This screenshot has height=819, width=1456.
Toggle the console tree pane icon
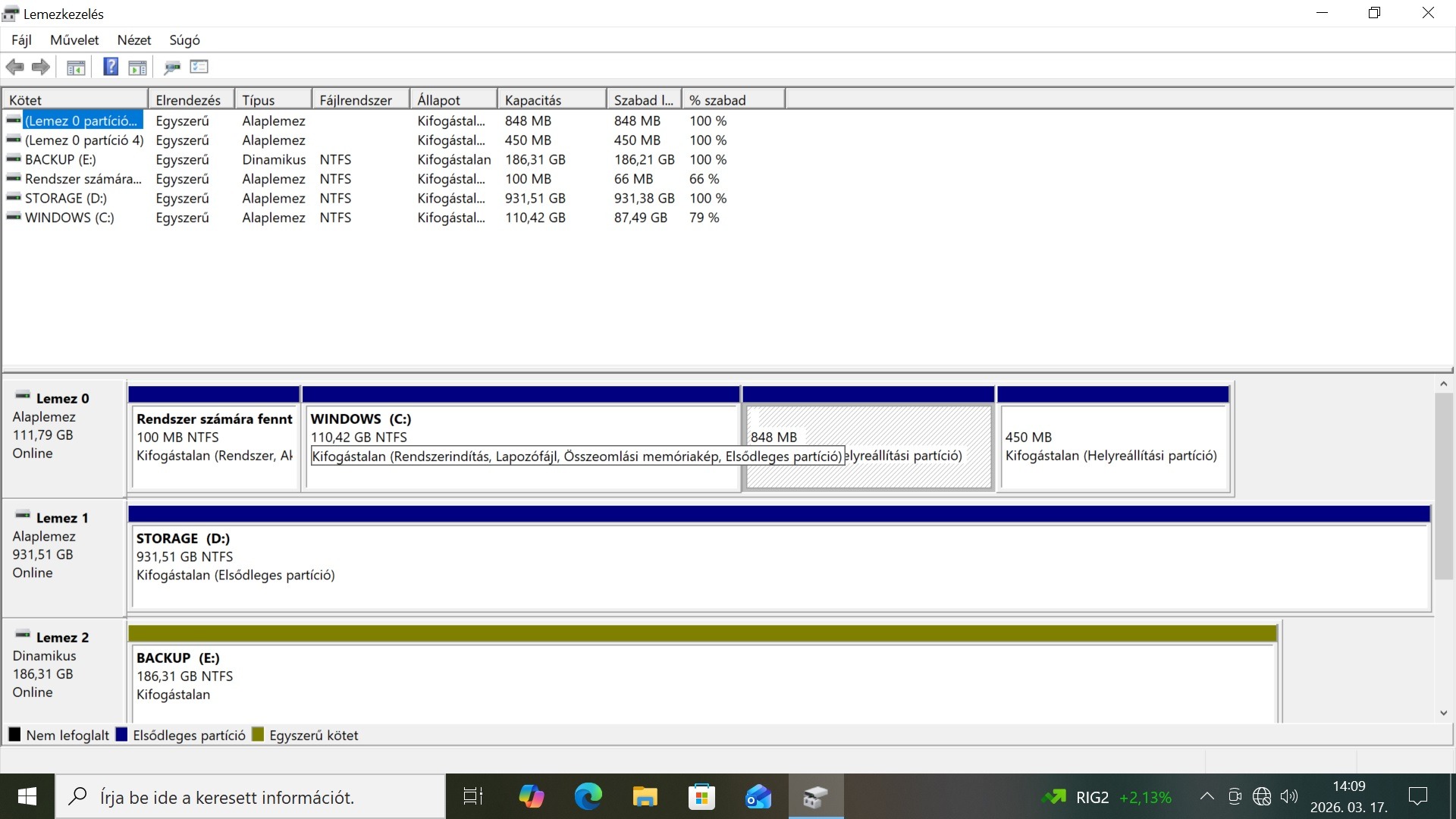tap(76, 67)
